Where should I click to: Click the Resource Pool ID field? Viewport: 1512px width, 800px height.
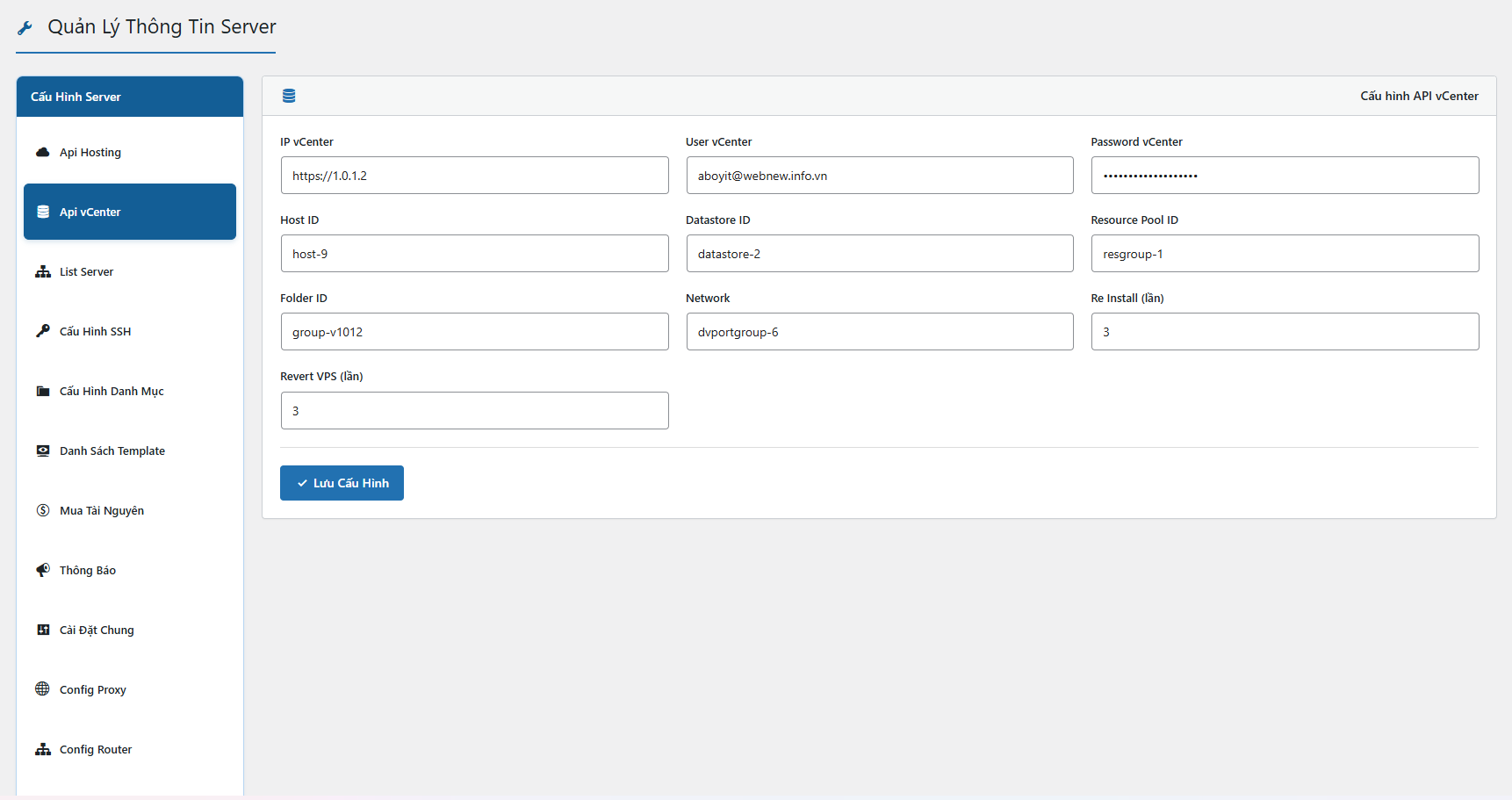click(1285, 254)
